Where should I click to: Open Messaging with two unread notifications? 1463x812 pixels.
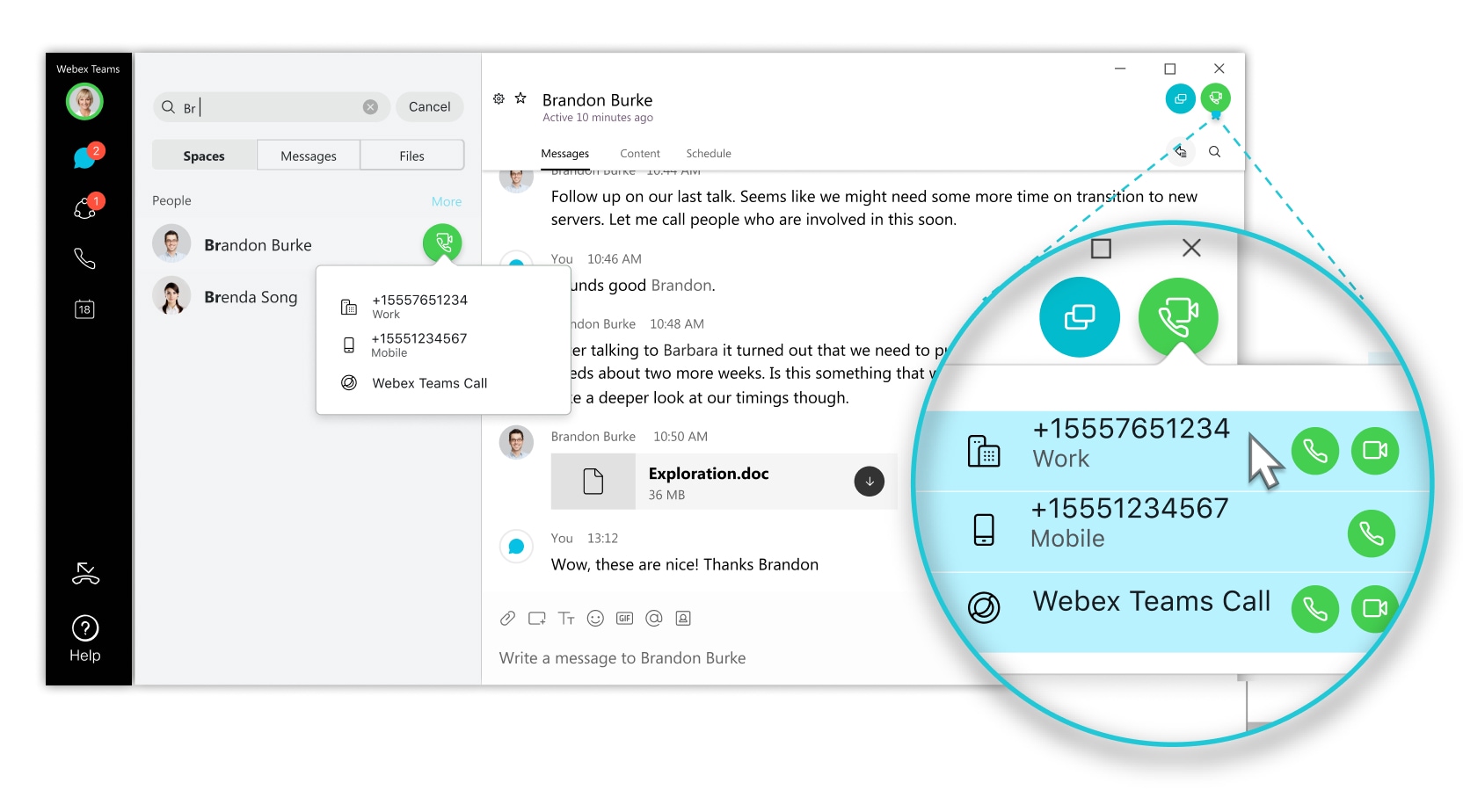85,157
